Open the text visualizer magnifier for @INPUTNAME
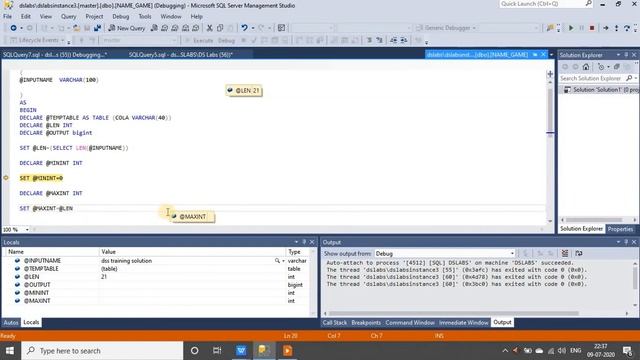Image resolution: width=640 pixels, height=360 pixels. coord(277,260)
